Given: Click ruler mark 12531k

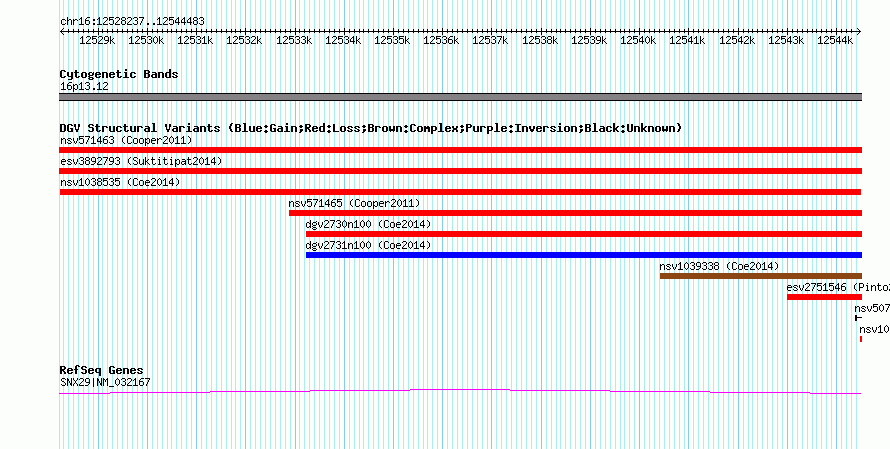Looking at the screenshot, I should (196, 41).
